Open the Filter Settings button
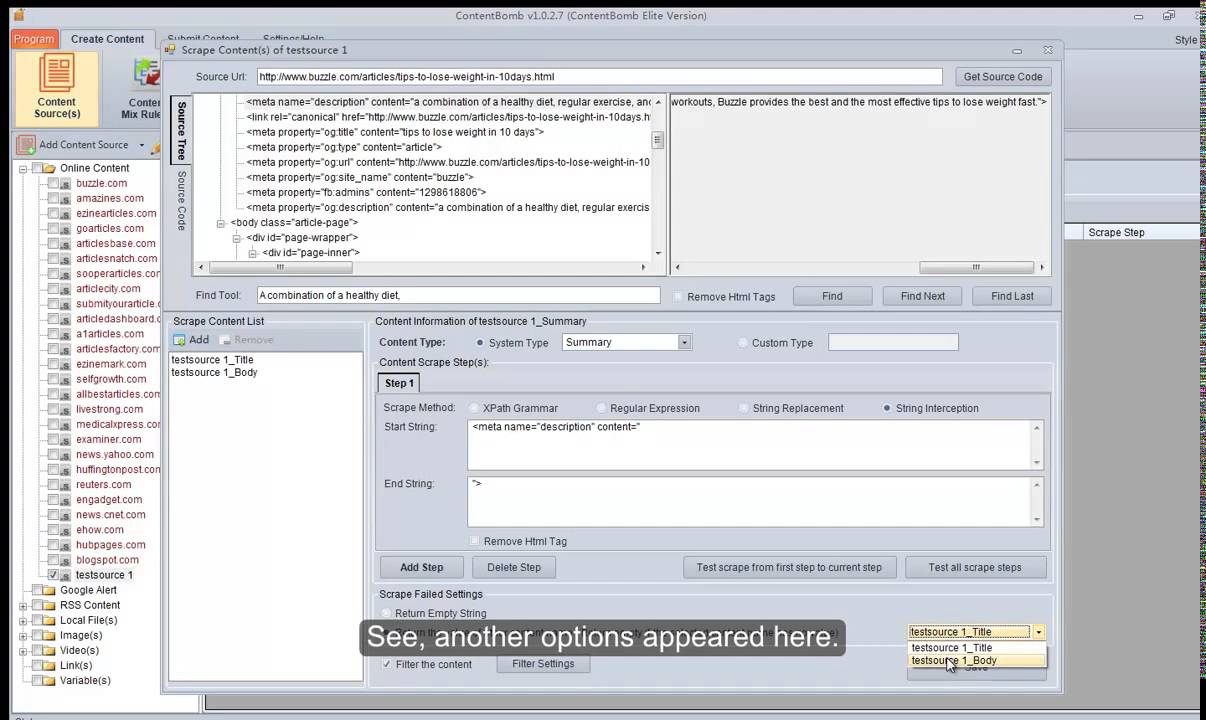Screen dimensions: 1206x720 [x=543, y=664]
